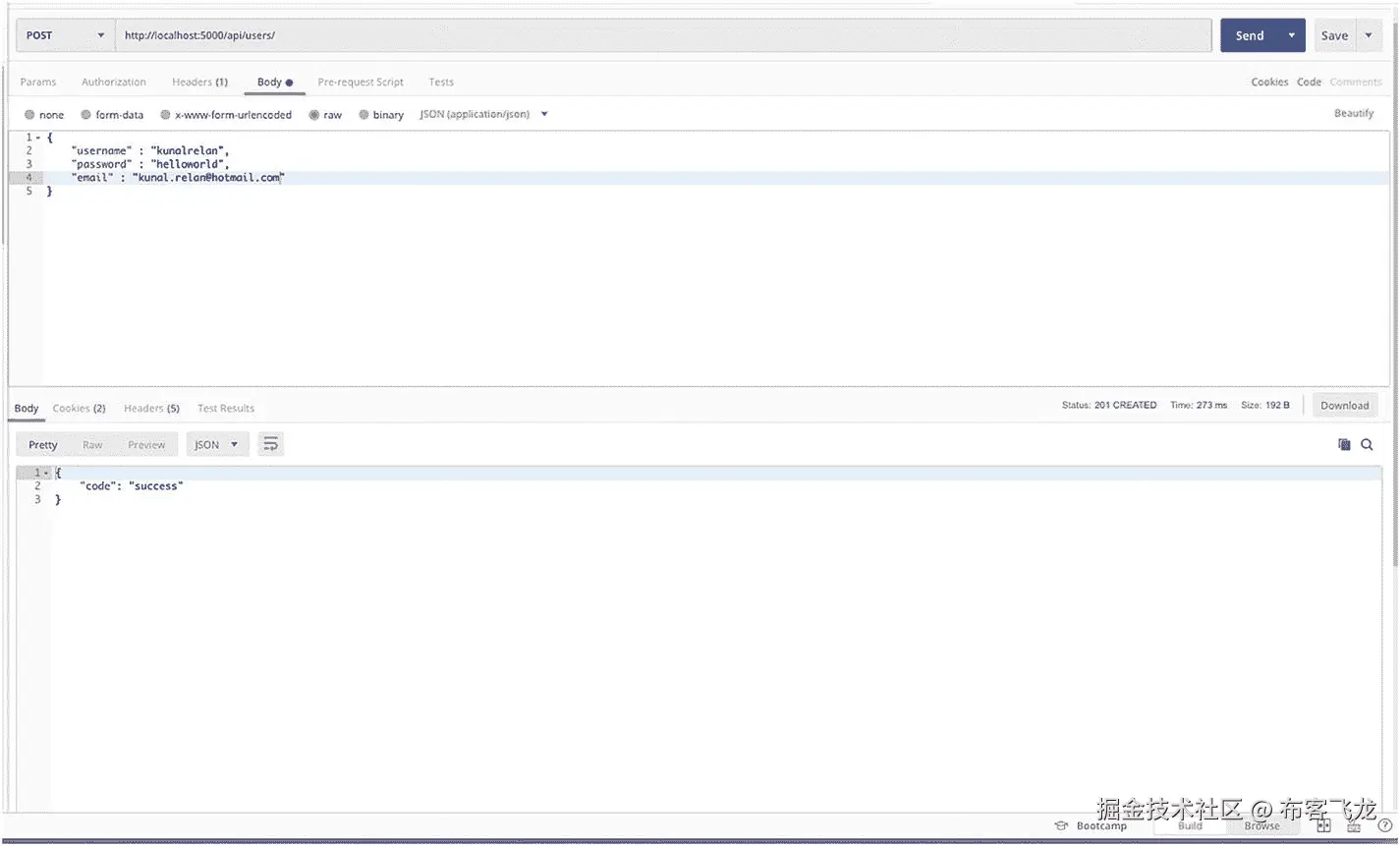The height and width of the screenshot is (846, 1400).
Task: Switch response view to Pretty
Action: coord(43,445)
